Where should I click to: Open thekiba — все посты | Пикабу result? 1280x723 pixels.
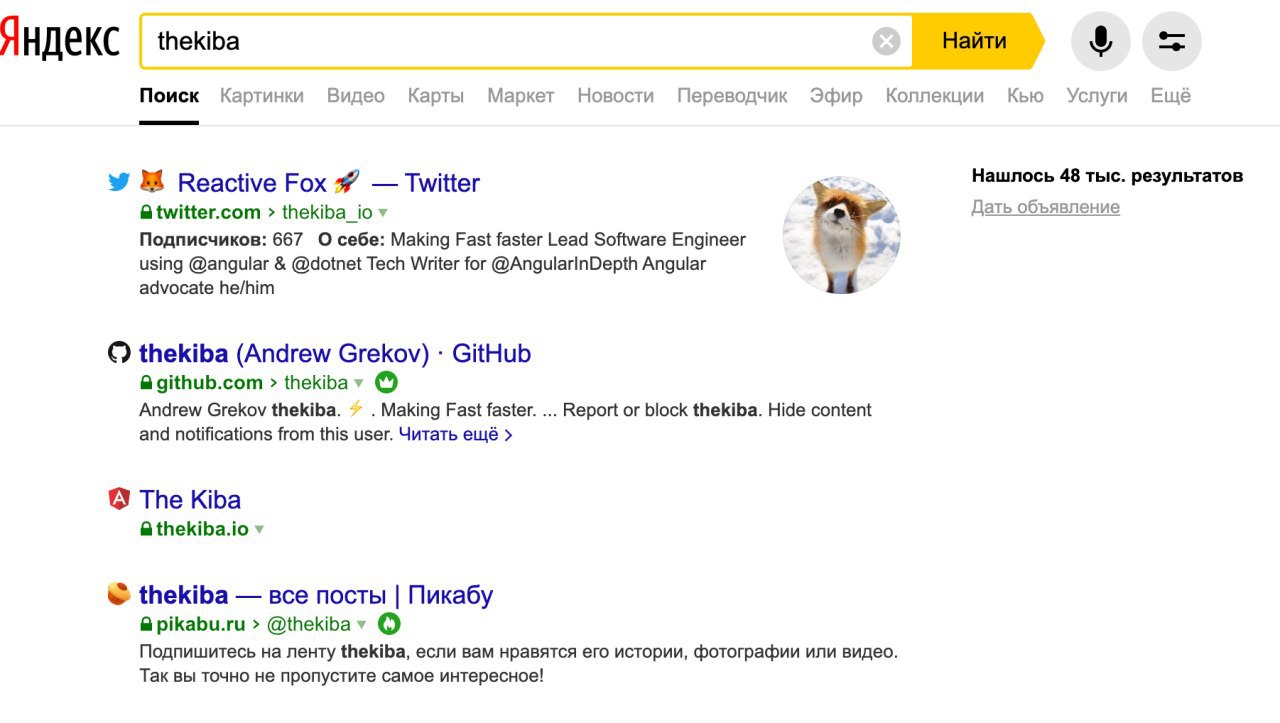point(316,595)
